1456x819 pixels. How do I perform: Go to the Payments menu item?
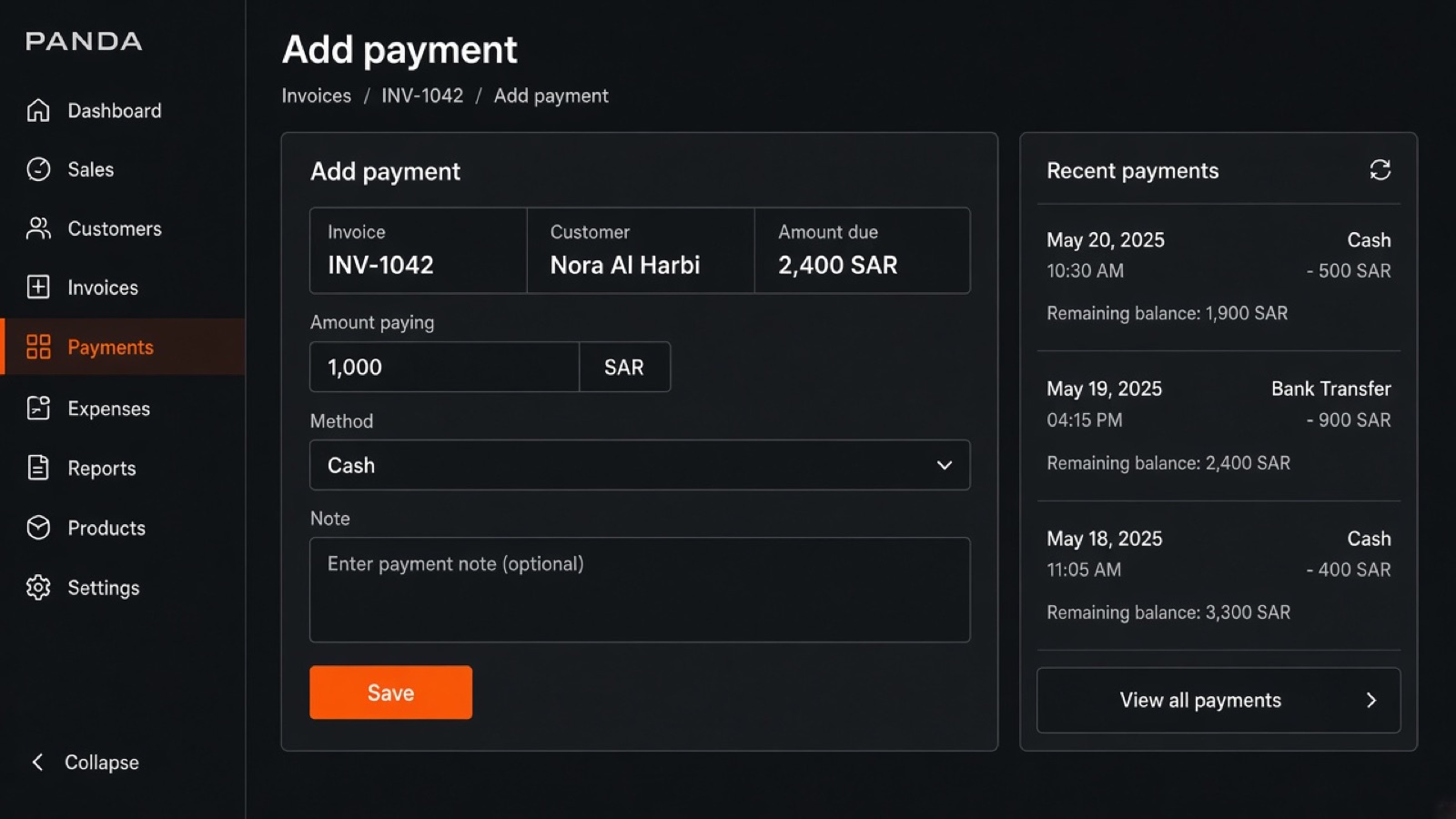coord(123,347)
